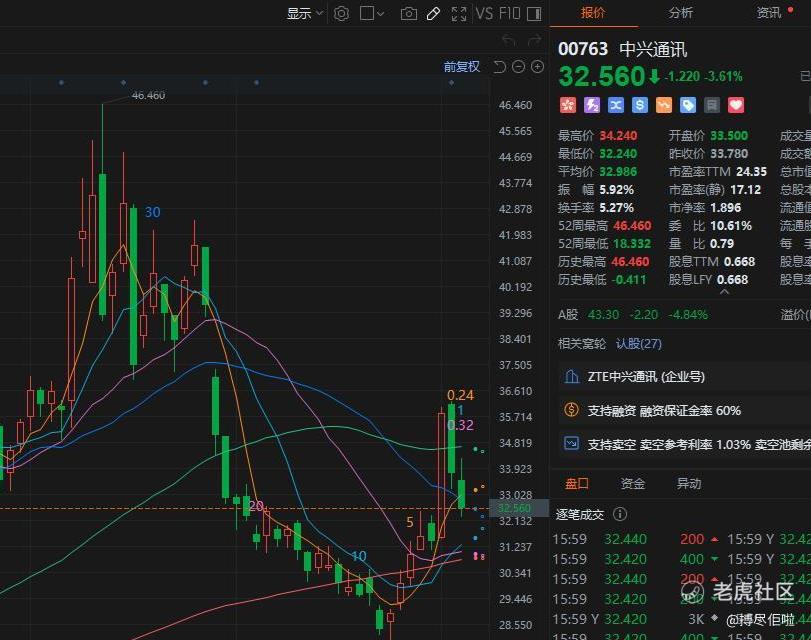Switch to the 资讯 news tab
The image size is (811, 640).
click(769, 13)
